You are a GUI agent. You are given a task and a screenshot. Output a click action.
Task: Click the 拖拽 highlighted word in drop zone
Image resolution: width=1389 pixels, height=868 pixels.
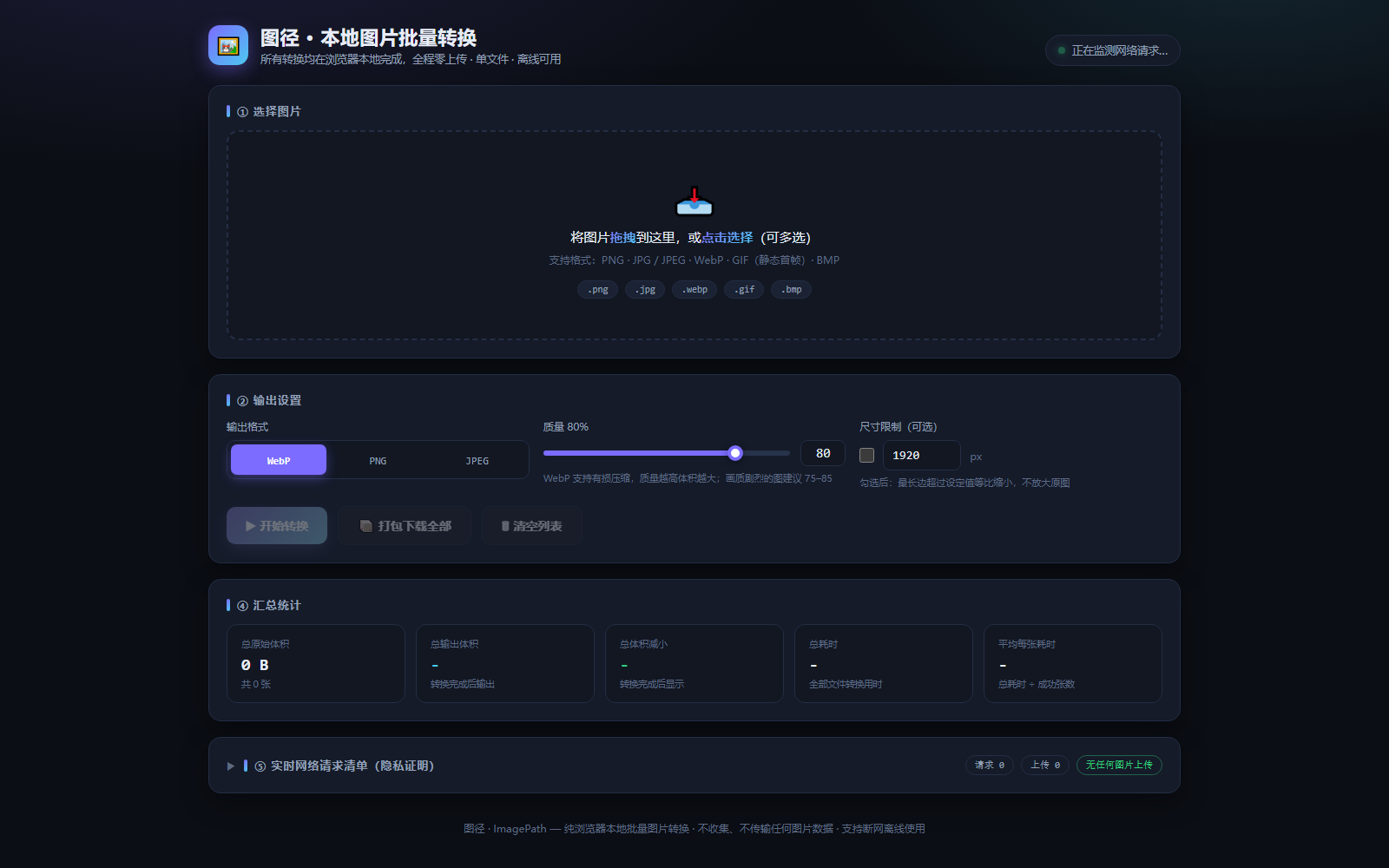[x=622, y=238]
